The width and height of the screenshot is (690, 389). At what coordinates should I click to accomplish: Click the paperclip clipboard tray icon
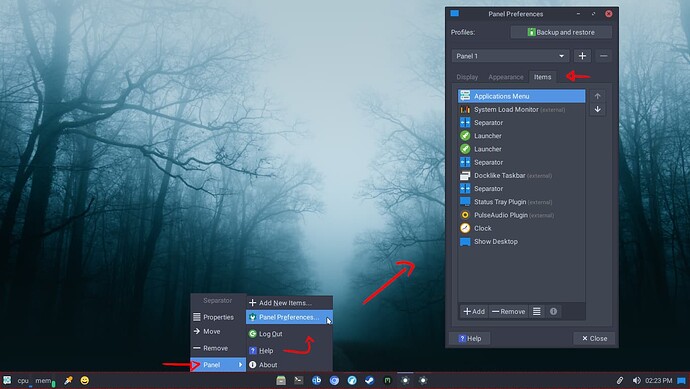pyautogui.click(x=620, y=380)
